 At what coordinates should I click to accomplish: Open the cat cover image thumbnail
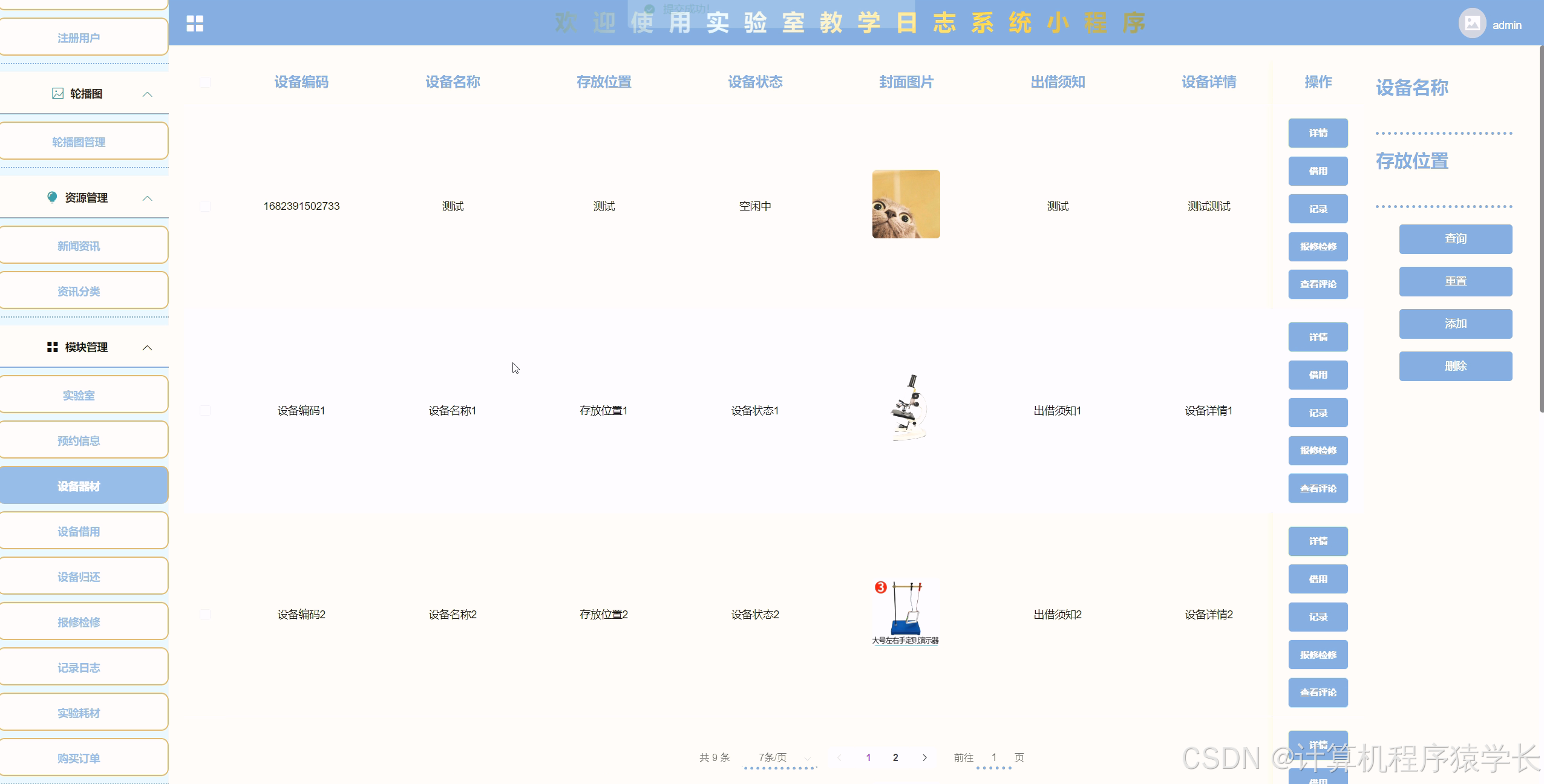(x=906, y=204)
